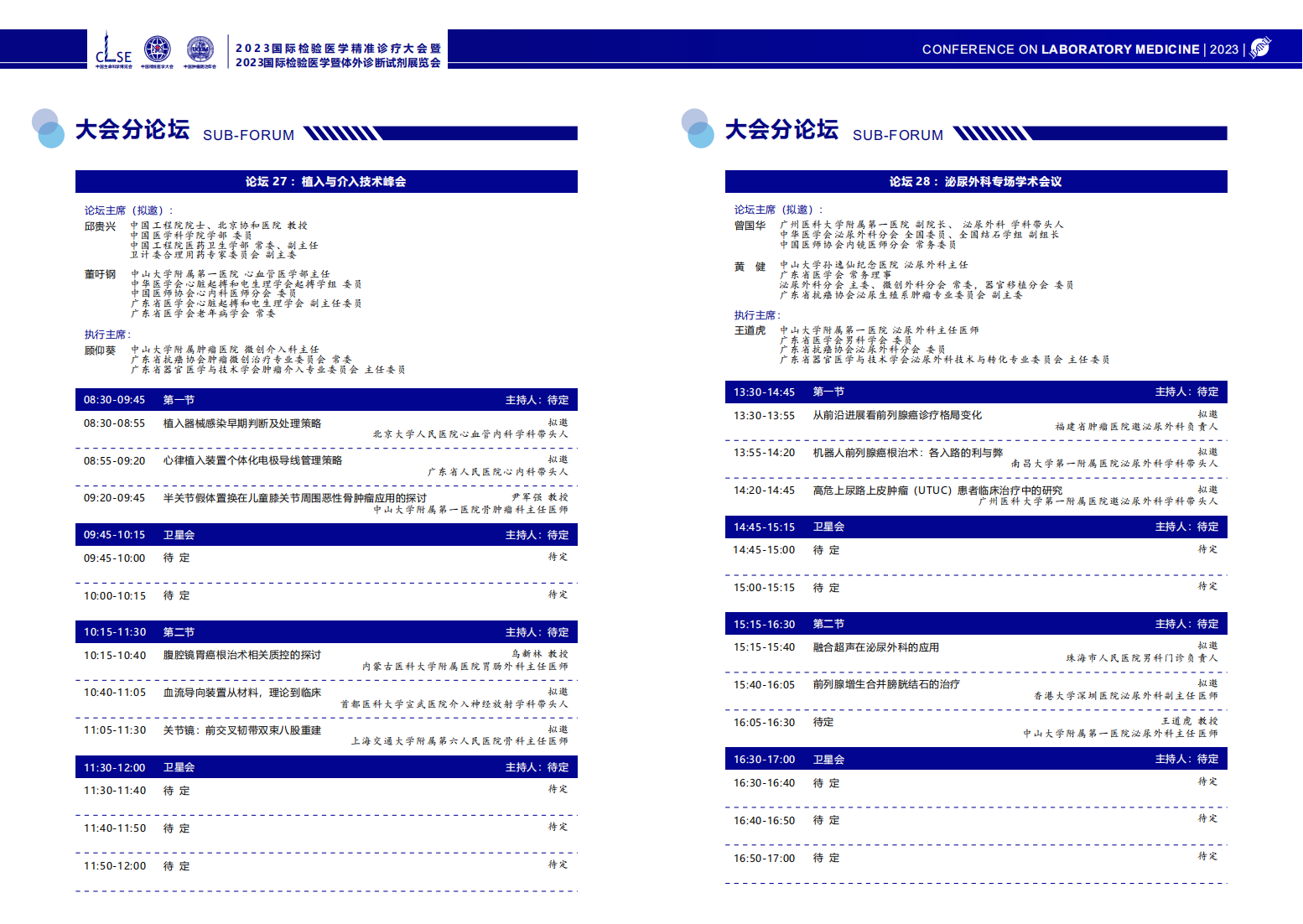Select the 论坛 28 泌尿外科专场学术会议 title bar
Image resolution: width=1303 pixels, height=924 pixels.
[975, 182]
